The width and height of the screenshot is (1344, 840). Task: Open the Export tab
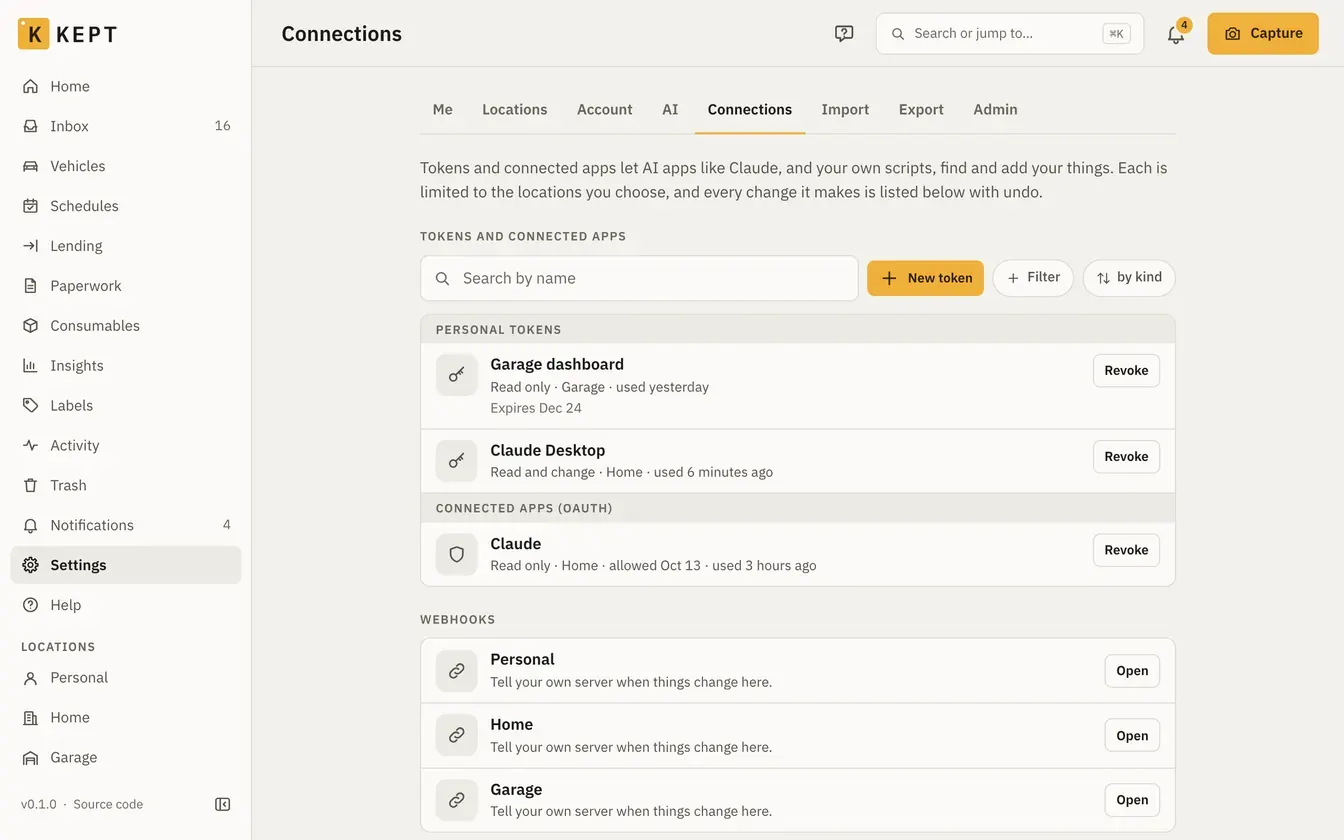[921, 110]
